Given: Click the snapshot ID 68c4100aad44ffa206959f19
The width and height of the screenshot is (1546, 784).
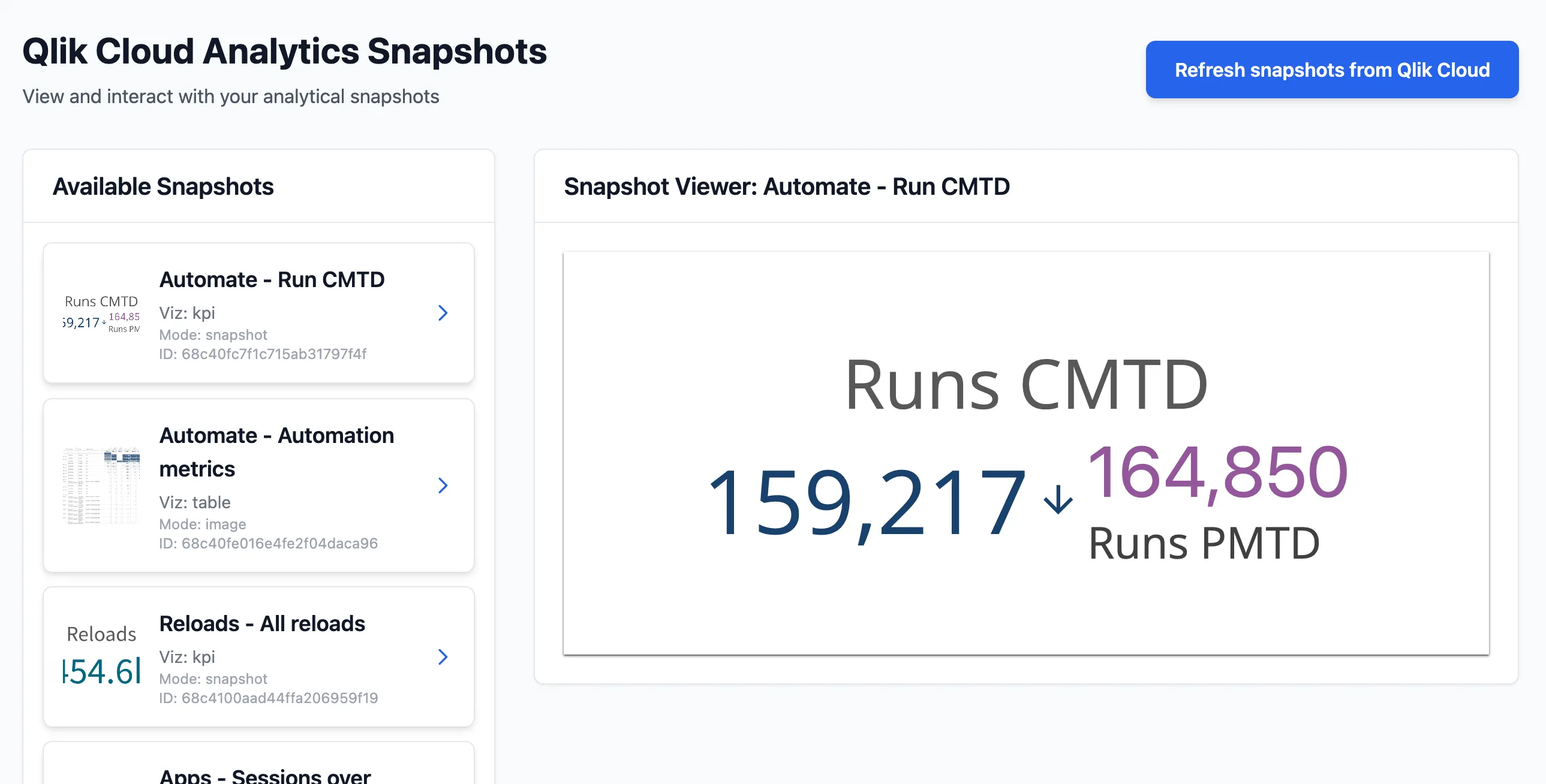Looking at the screenshot, I should pyautogui.click(x=268, y=698).
